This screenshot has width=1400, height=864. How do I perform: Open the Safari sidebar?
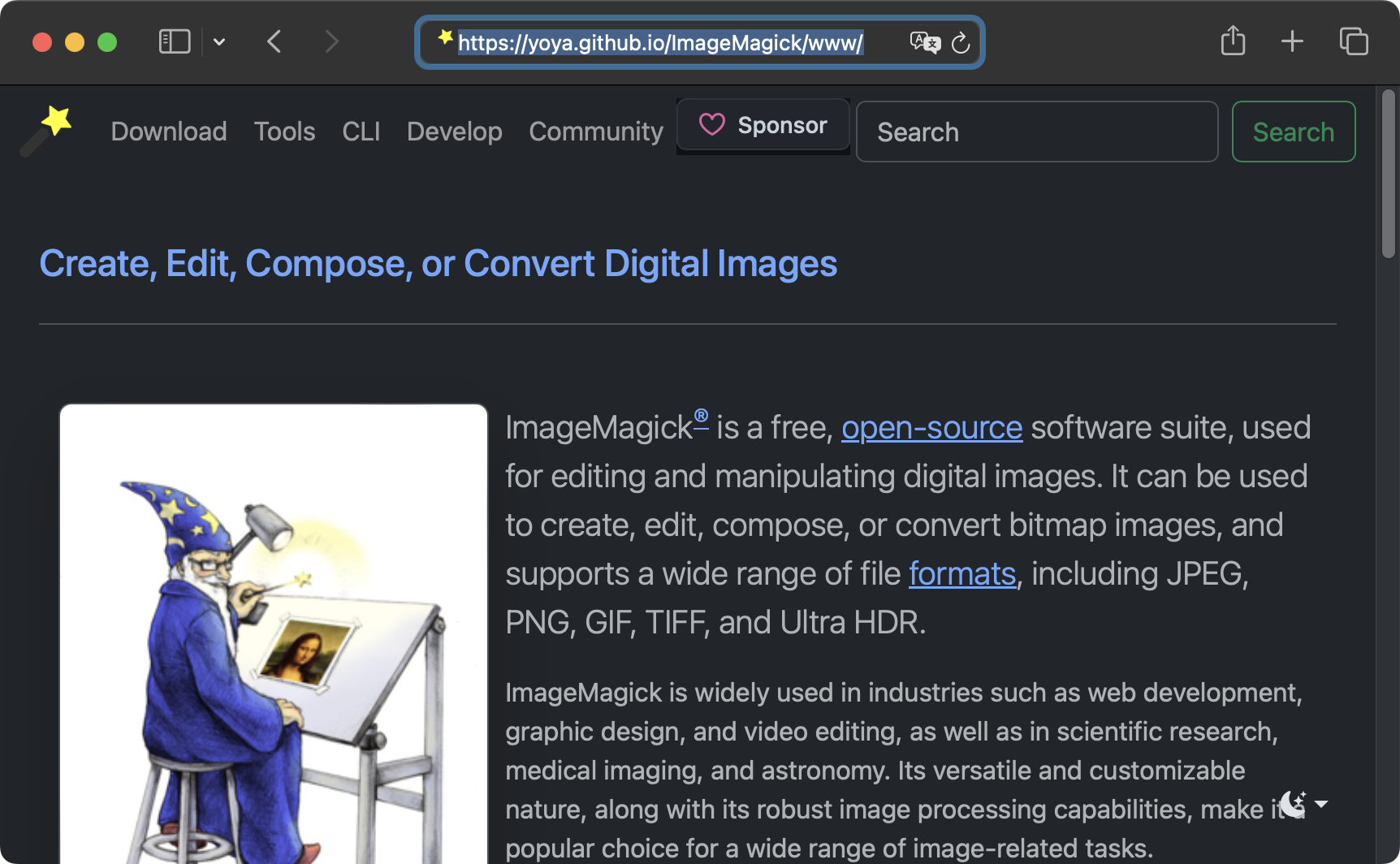pos(175,41)
